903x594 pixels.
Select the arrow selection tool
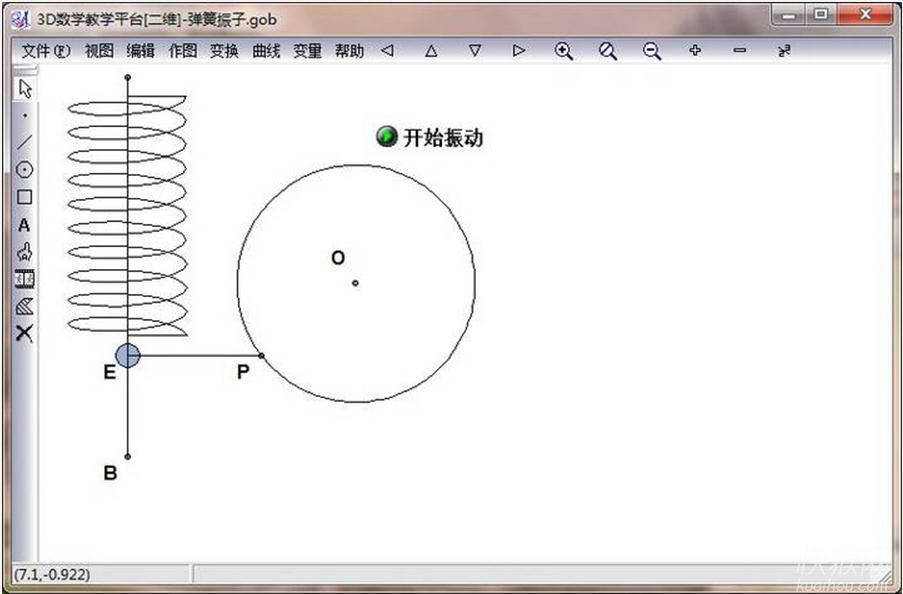tap(24, 88)
